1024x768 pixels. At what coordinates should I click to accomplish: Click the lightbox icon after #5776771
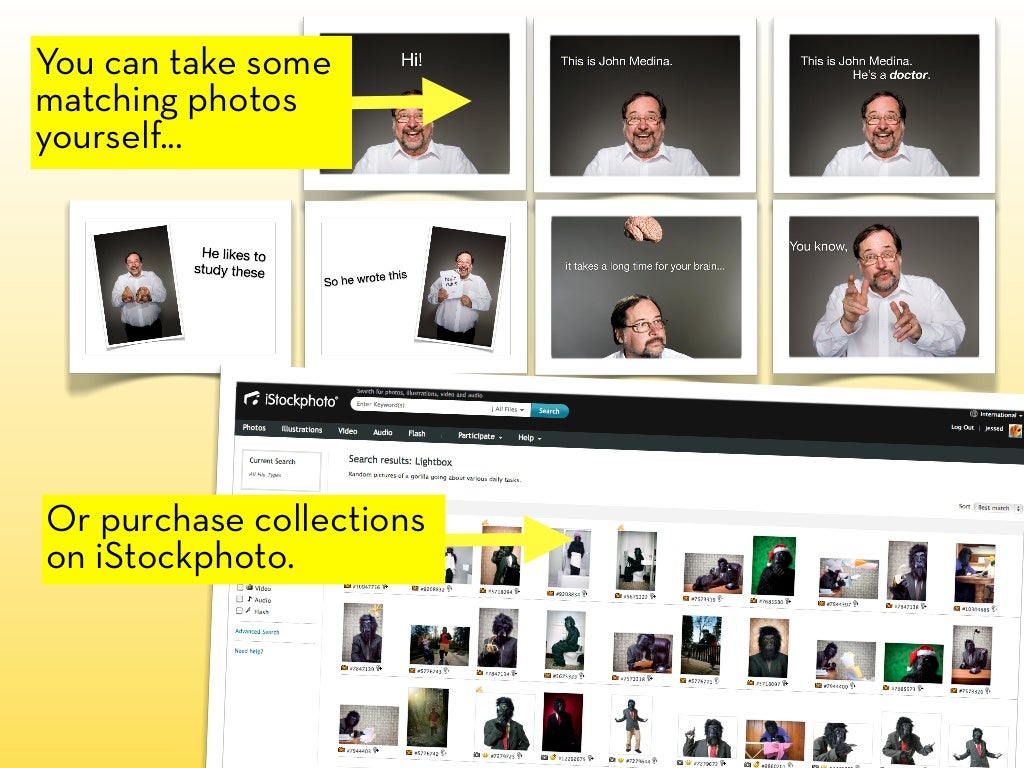(718, 681)
